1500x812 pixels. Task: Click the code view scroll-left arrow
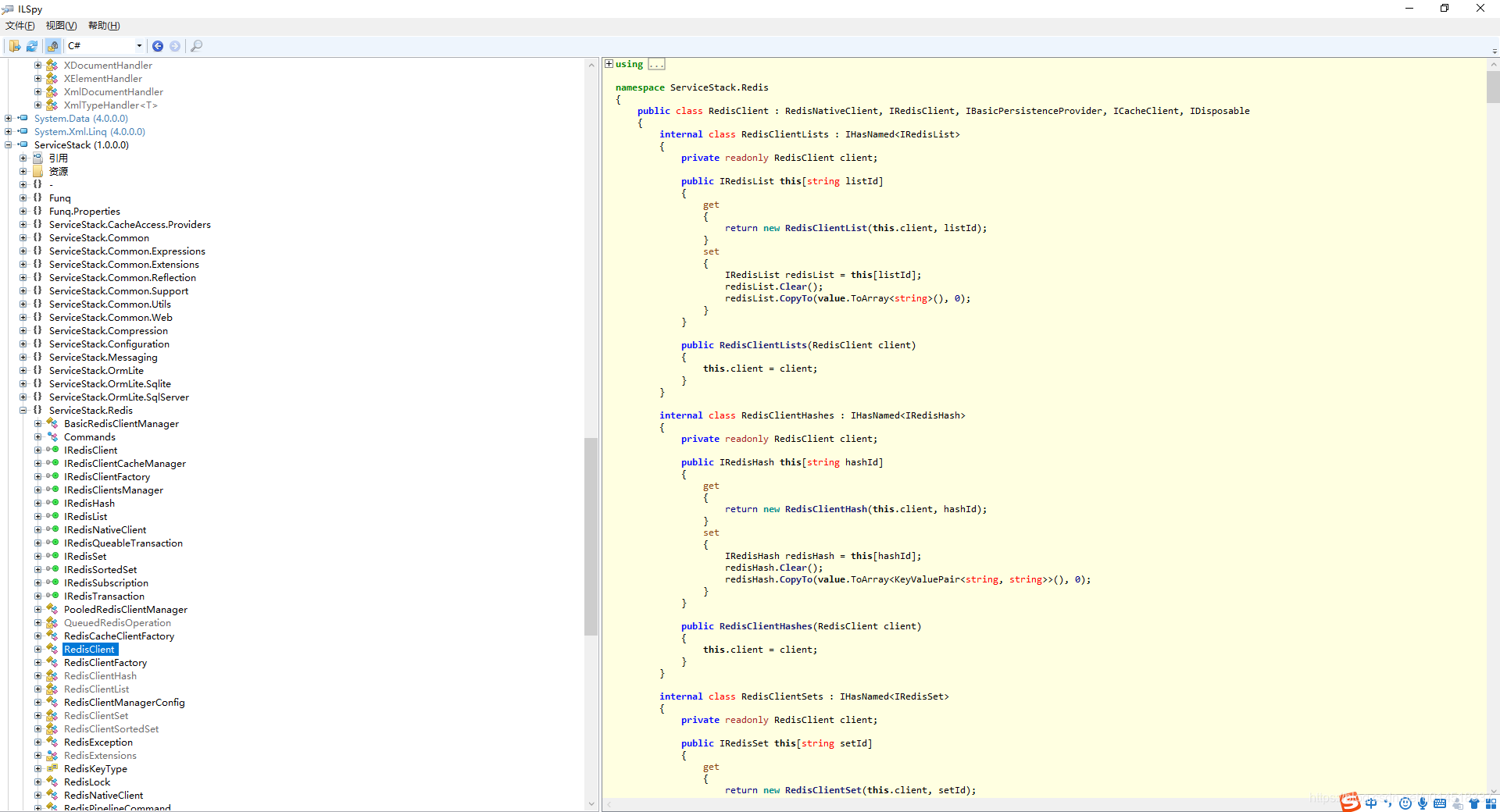click(609, 804)
